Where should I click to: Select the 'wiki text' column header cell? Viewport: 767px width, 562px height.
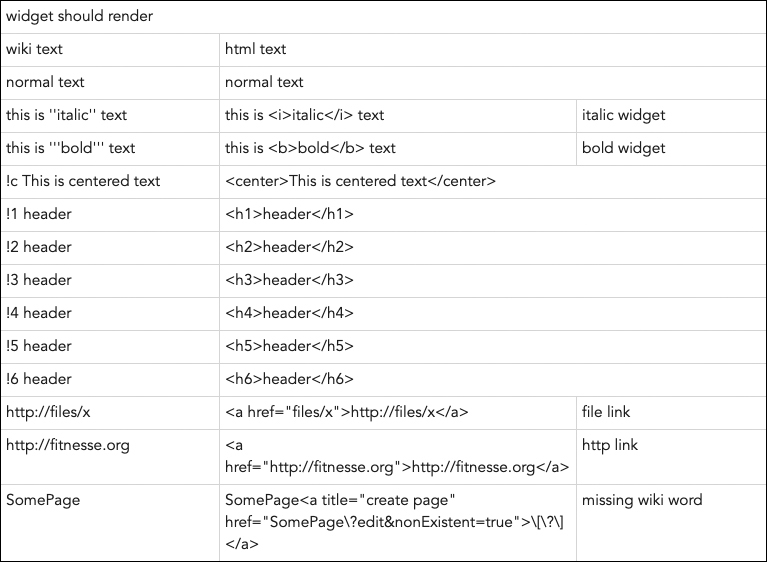point(35,49)
